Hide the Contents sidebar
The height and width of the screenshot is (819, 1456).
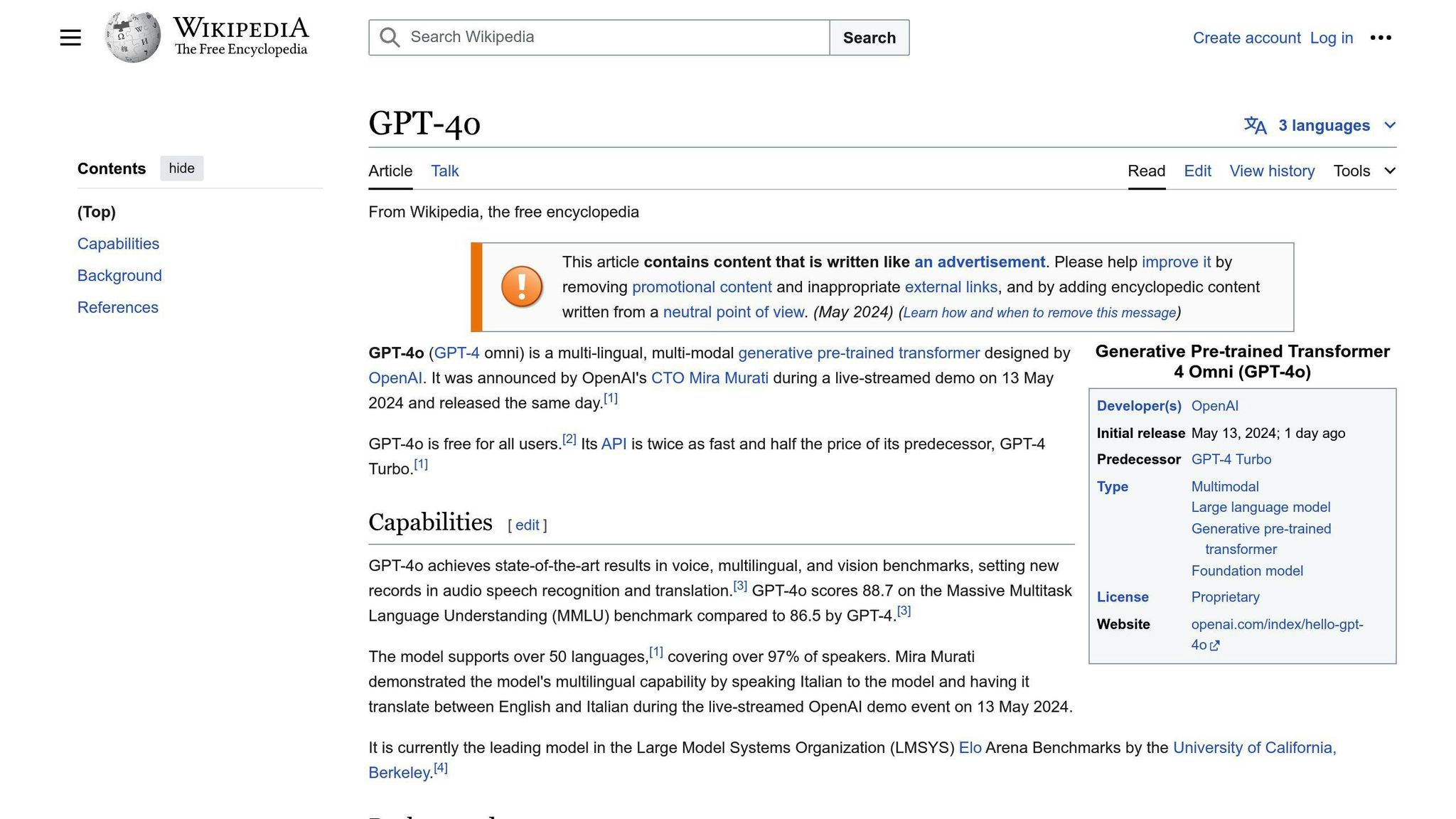[181, 168]
